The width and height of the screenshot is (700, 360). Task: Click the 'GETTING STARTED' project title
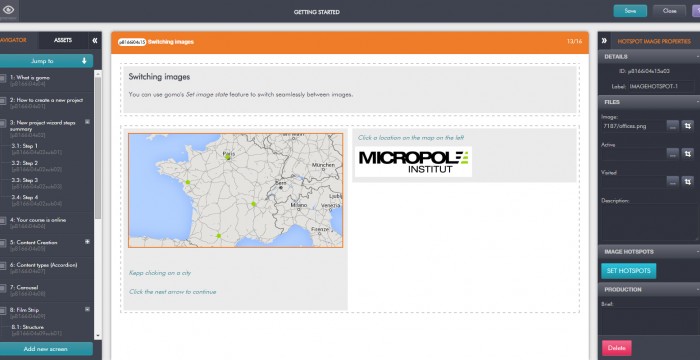point(317,12)
